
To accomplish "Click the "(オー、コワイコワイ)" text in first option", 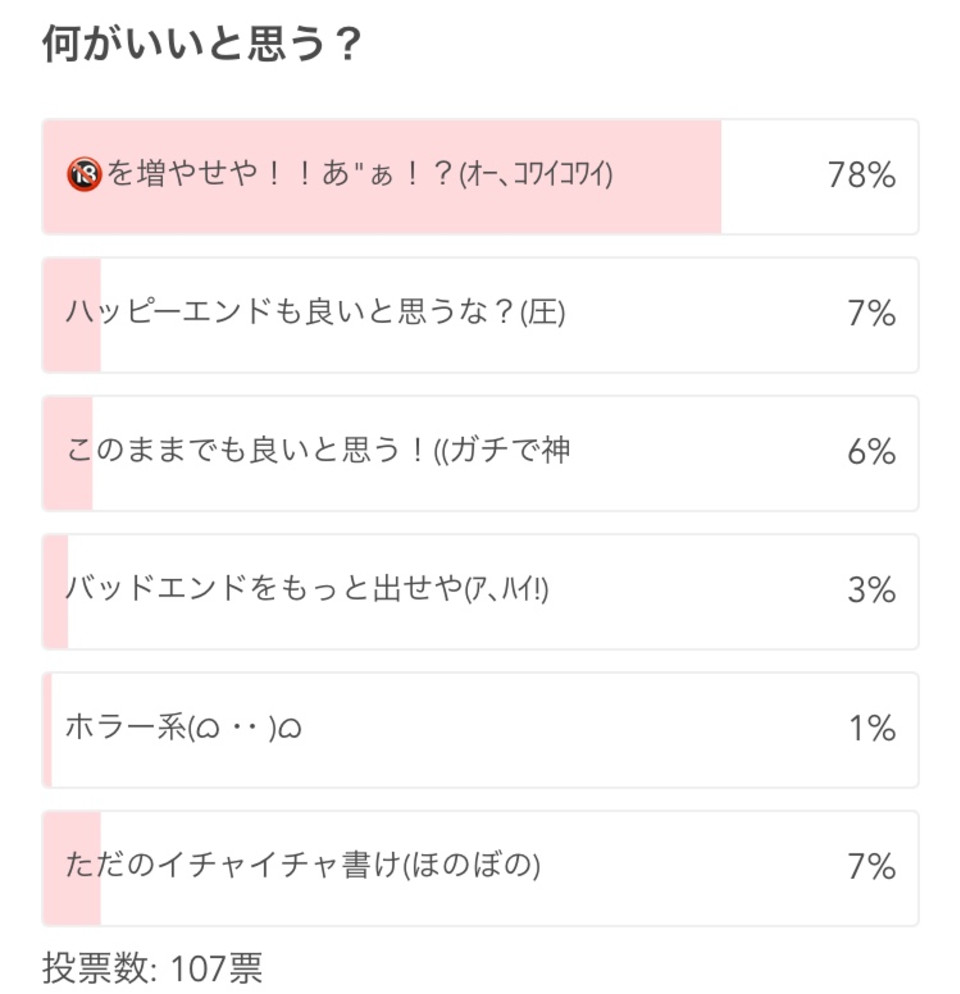I will (536, 177).
